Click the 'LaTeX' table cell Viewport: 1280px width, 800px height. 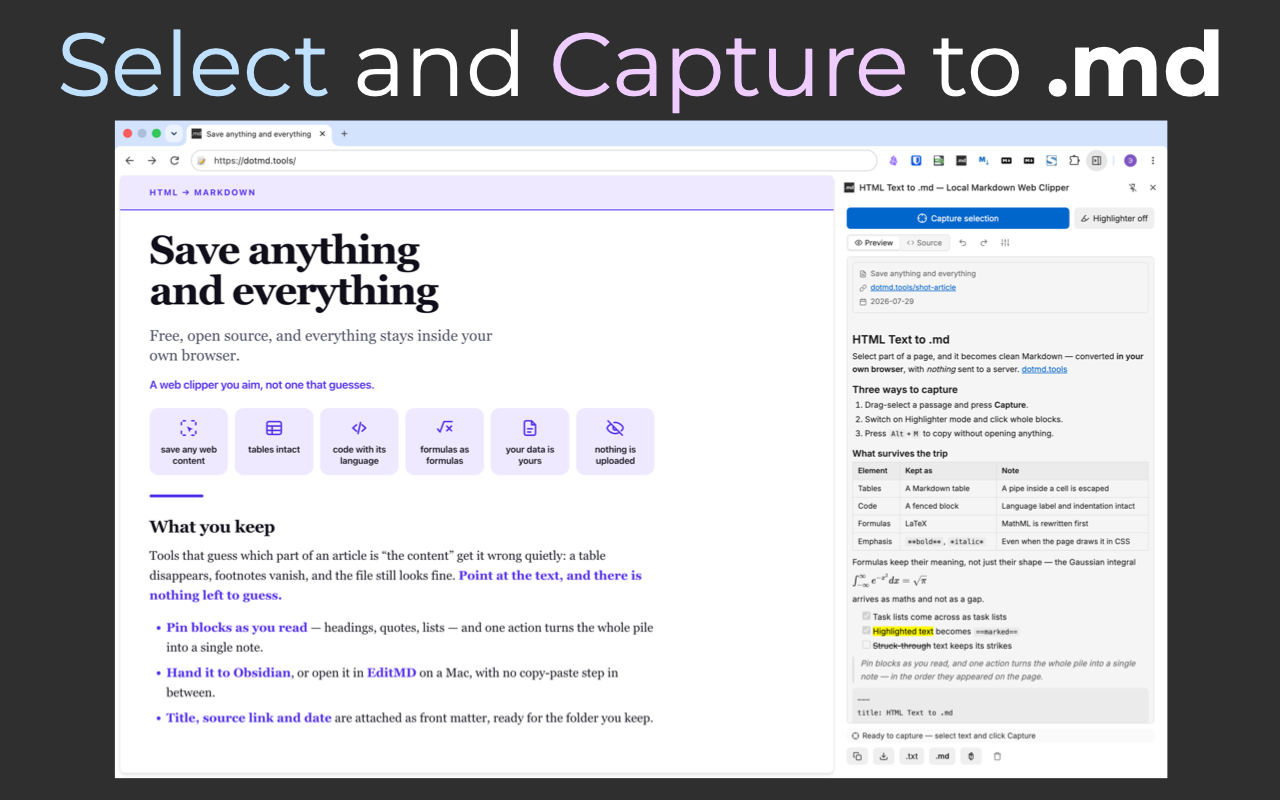(949, 524)
